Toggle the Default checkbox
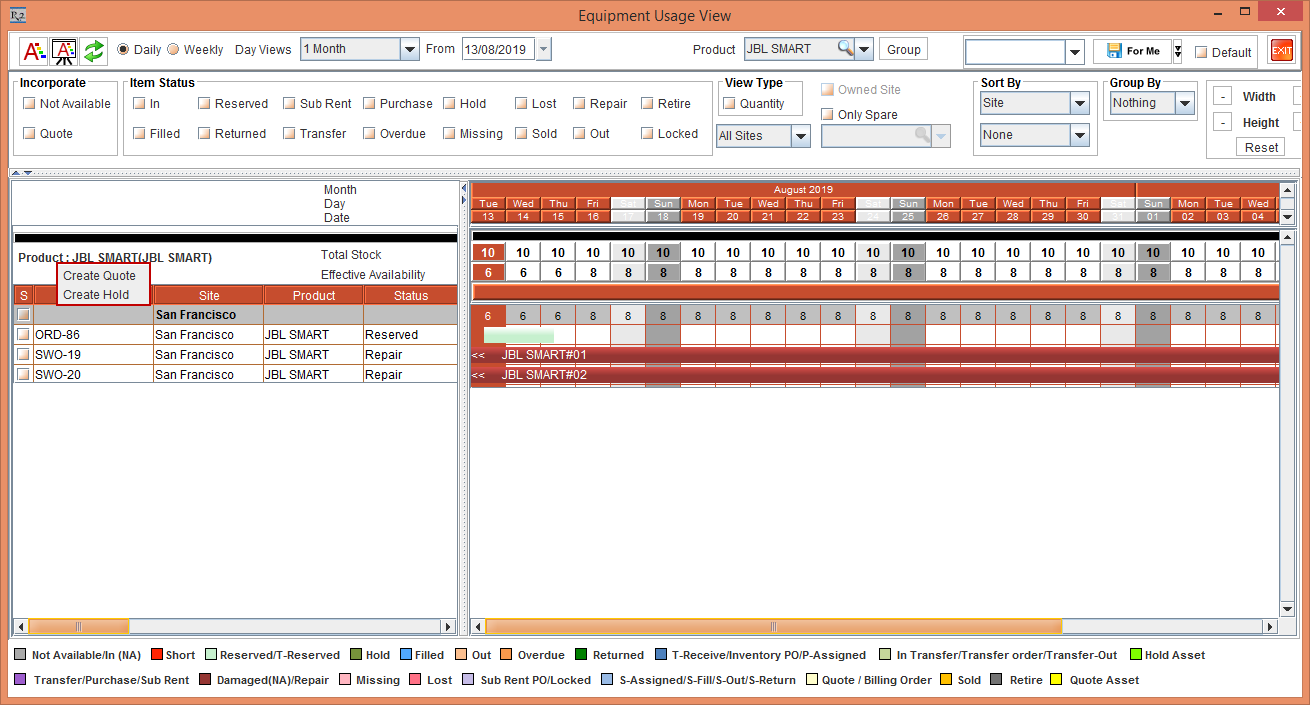The height and width of the screenshot is (705, 1310). [x=1201, y=52]
